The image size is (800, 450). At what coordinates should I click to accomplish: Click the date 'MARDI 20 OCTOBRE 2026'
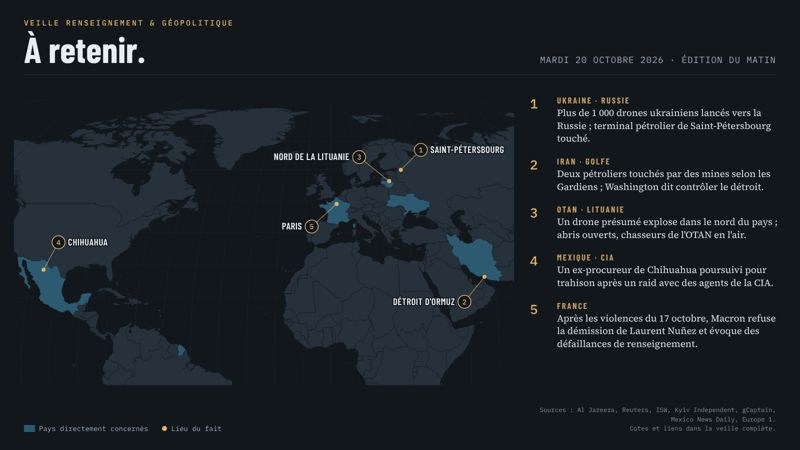[x=602, y=60]
